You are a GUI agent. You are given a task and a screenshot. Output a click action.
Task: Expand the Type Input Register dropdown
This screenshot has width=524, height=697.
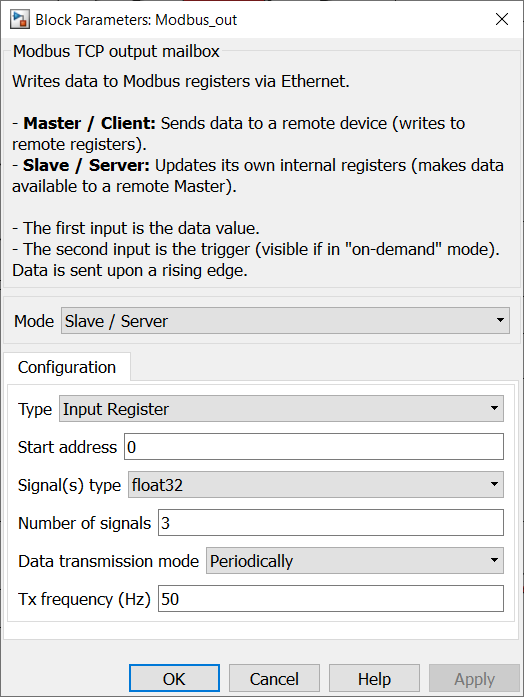coord(281,409)
